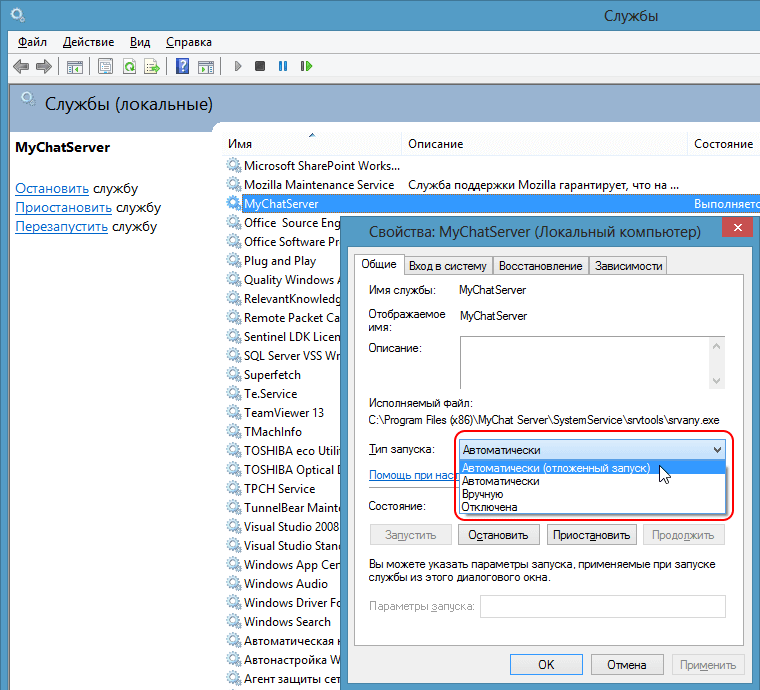Select 'Автоматически (отложенный запуск)' startup option

[556, 468]
